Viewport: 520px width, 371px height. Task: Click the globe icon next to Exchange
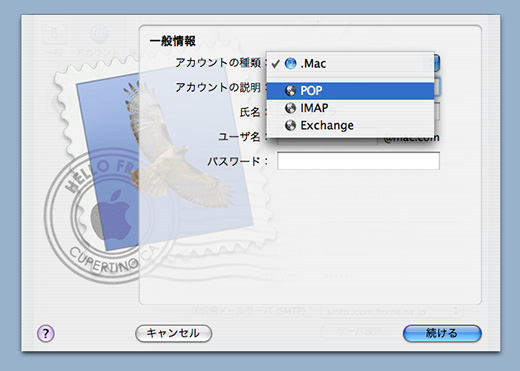(x=290, y=126)
